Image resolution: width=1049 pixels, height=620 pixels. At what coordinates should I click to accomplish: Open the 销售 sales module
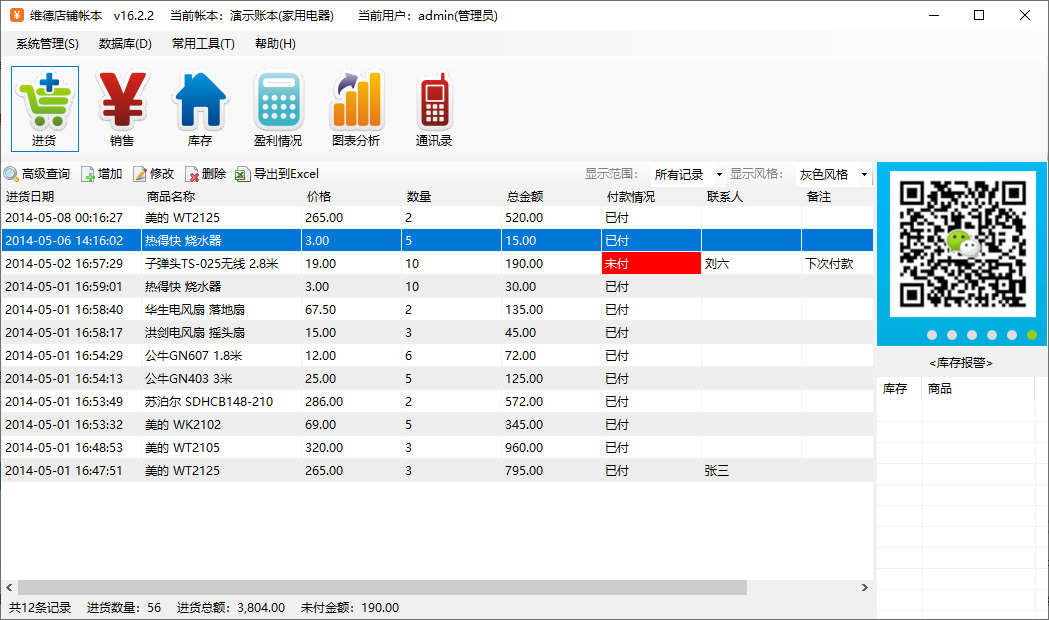click(x=122, y=108)
